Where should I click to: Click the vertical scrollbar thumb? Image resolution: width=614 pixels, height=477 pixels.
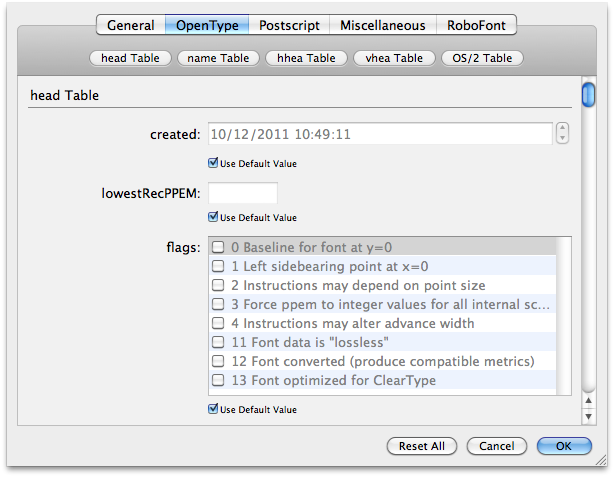(x=588, y=94)
